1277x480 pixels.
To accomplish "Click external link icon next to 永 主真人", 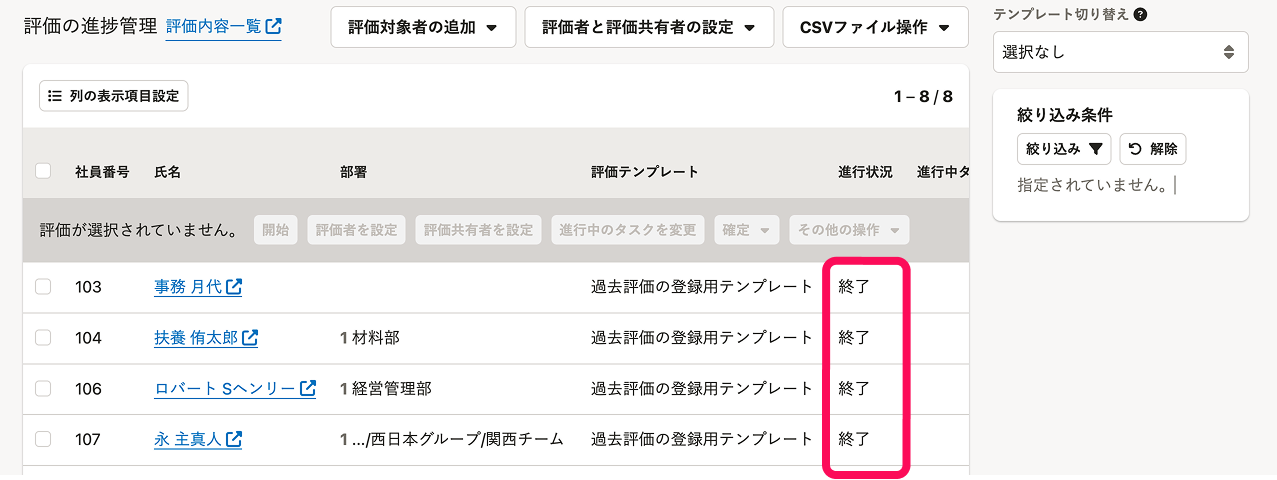I will tap(234, 439).
